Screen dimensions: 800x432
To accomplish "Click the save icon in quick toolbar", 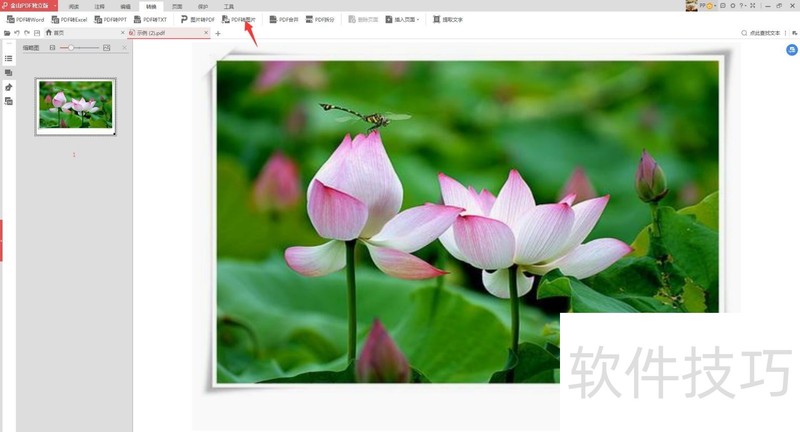I will (x=37, y=33).
